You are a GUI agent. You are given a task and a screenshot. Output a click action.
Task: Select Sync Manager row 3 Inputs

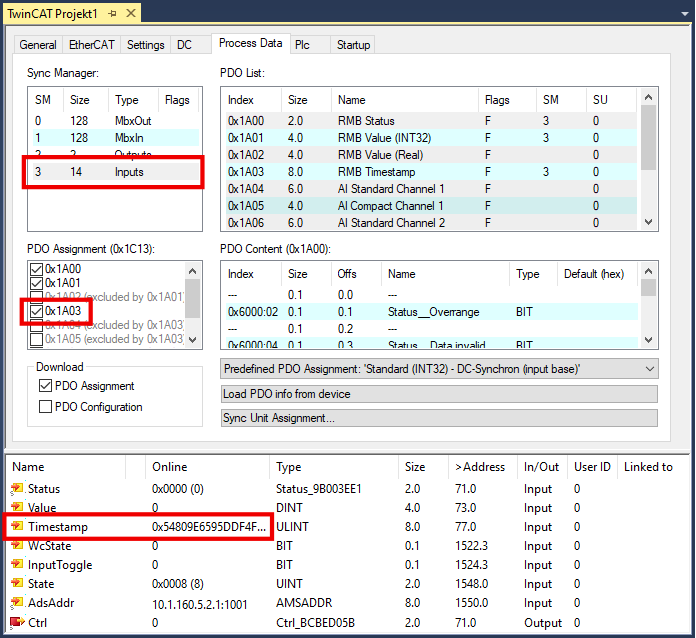[x=115, y=172]
